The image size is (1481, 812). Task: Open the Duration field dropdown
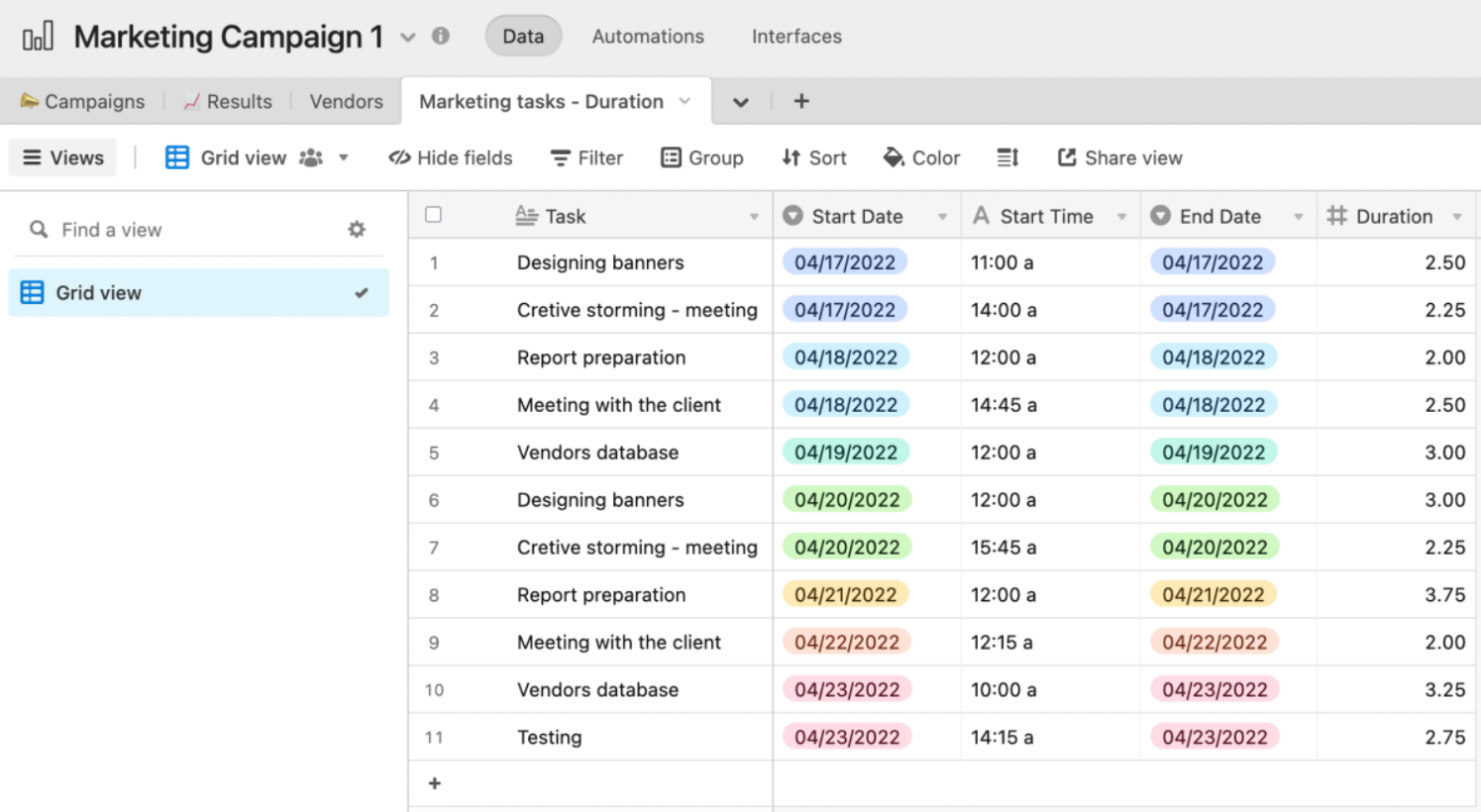click(x=1456, y=215)
